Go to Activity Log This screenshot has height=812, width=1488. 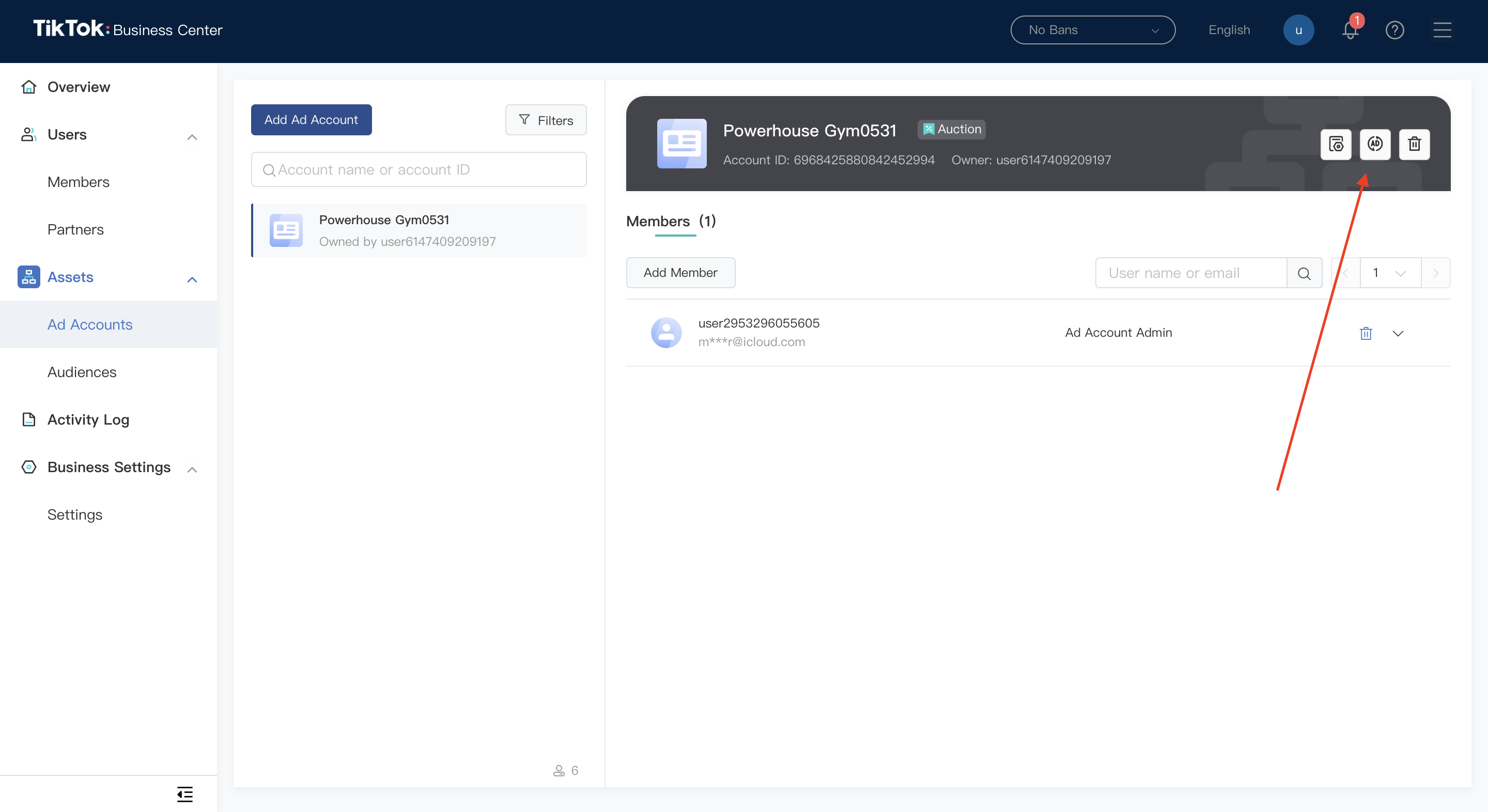(88, 419)
